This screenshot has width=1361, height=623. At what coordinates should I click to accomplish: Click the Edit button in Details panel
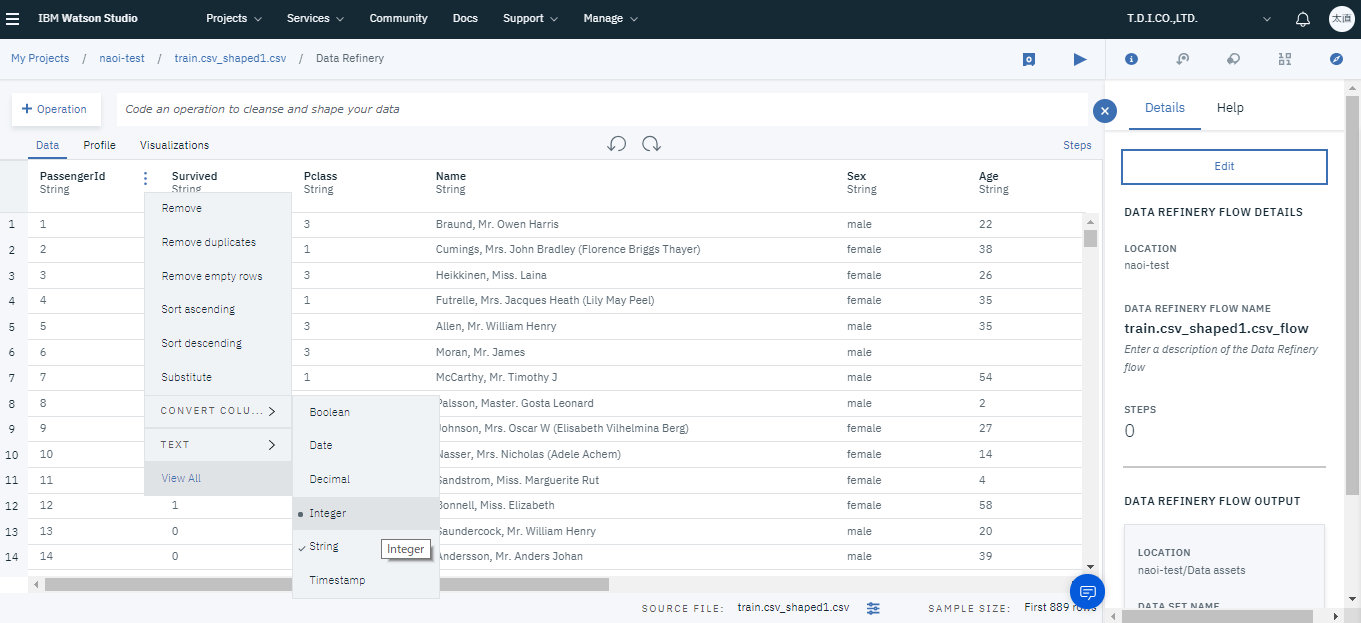[1224, 167]
